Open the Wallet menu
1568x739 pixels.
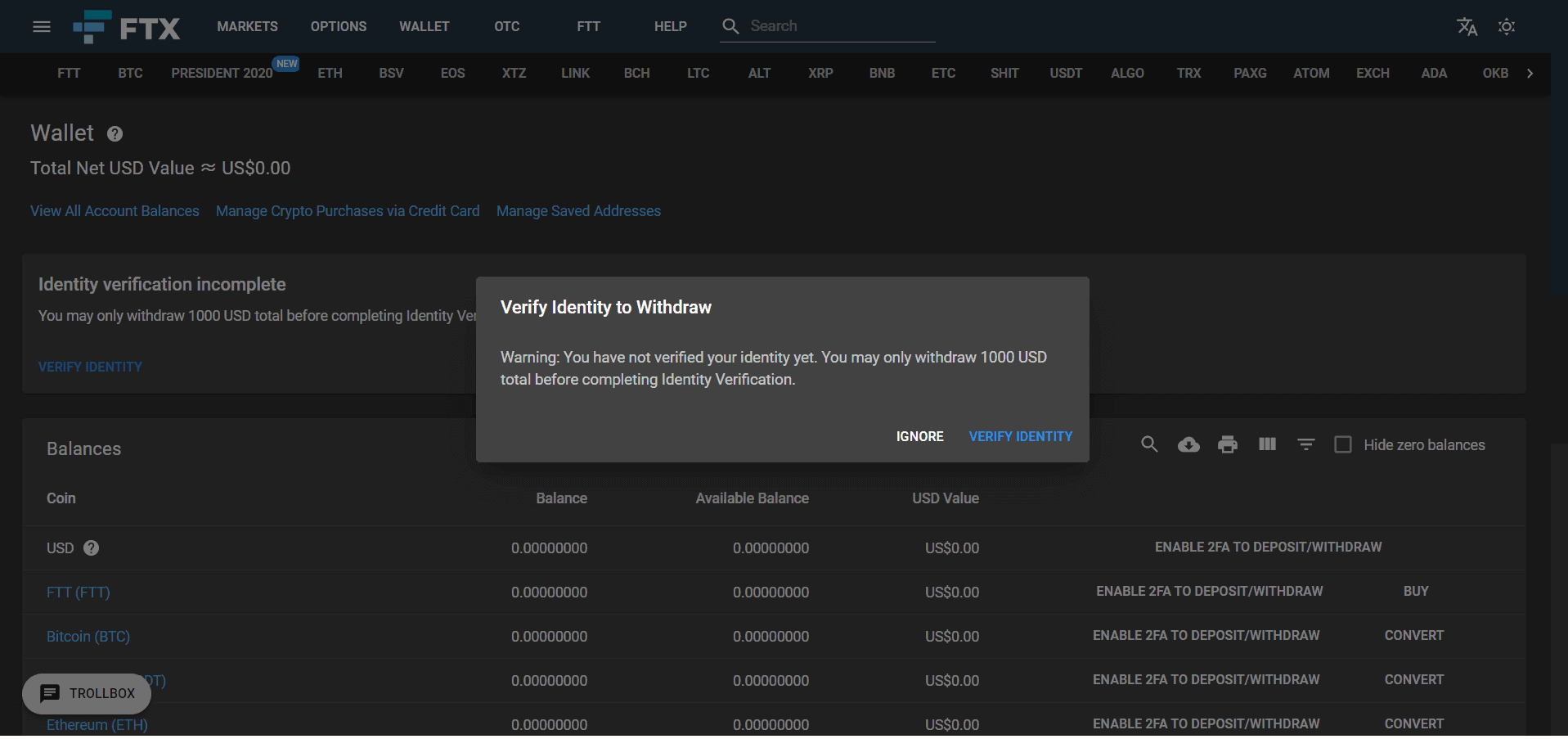point(425,26)
